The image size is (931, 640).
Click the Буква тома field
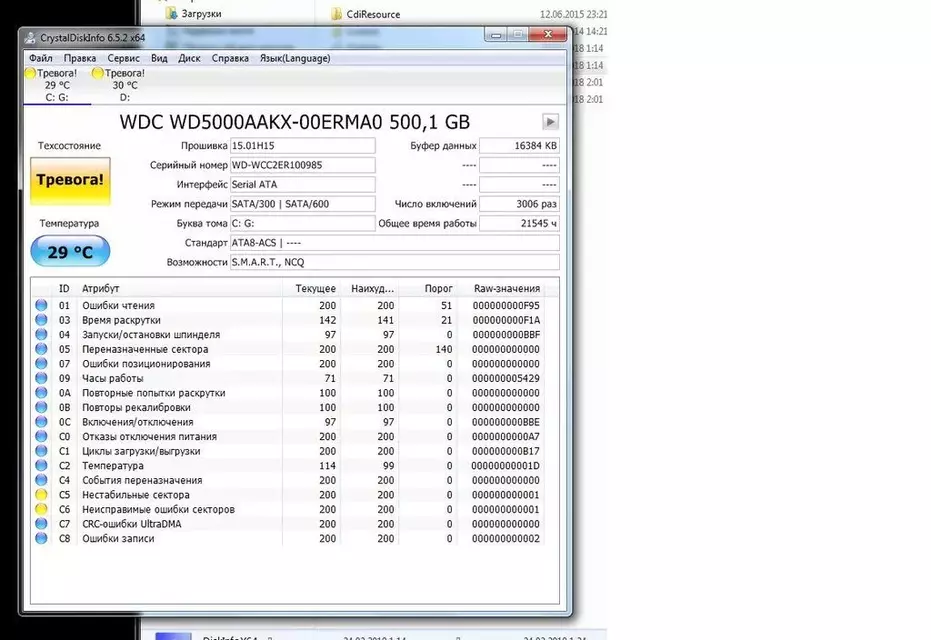coord(303,224)
